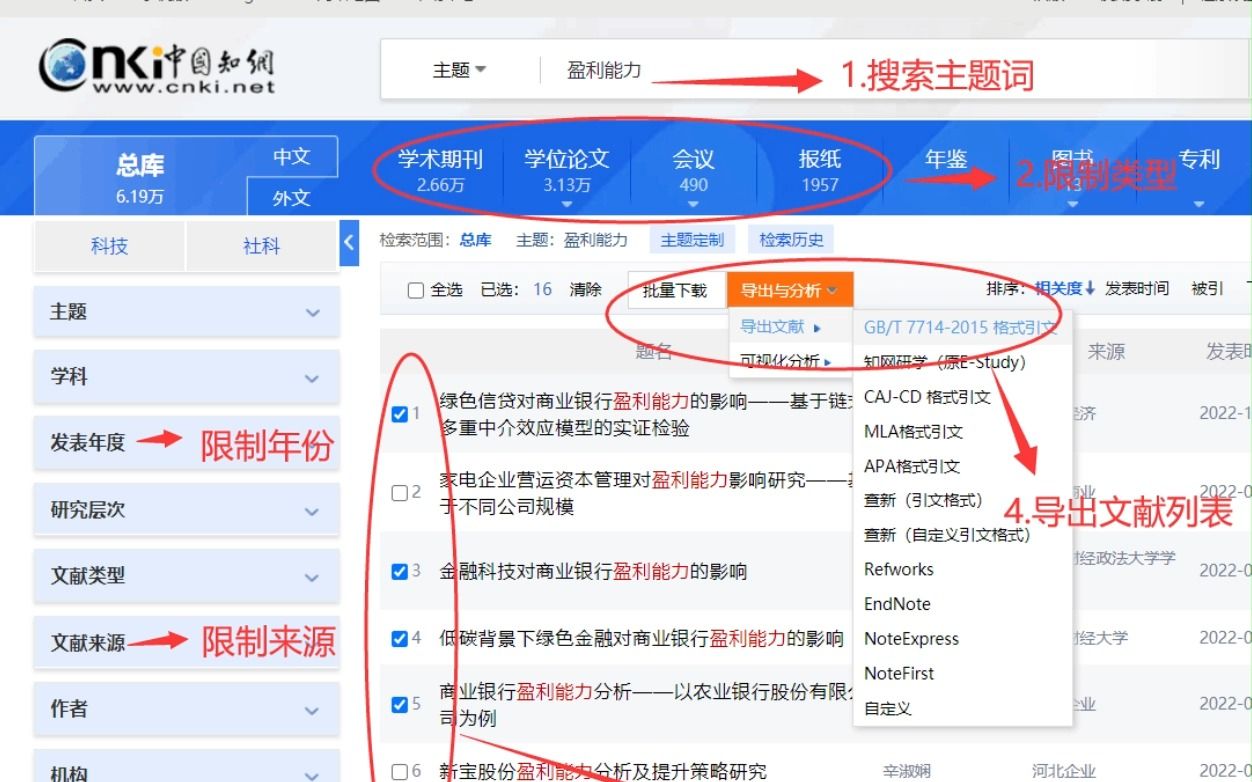Choose EndNote export format

tap(896, 605)
